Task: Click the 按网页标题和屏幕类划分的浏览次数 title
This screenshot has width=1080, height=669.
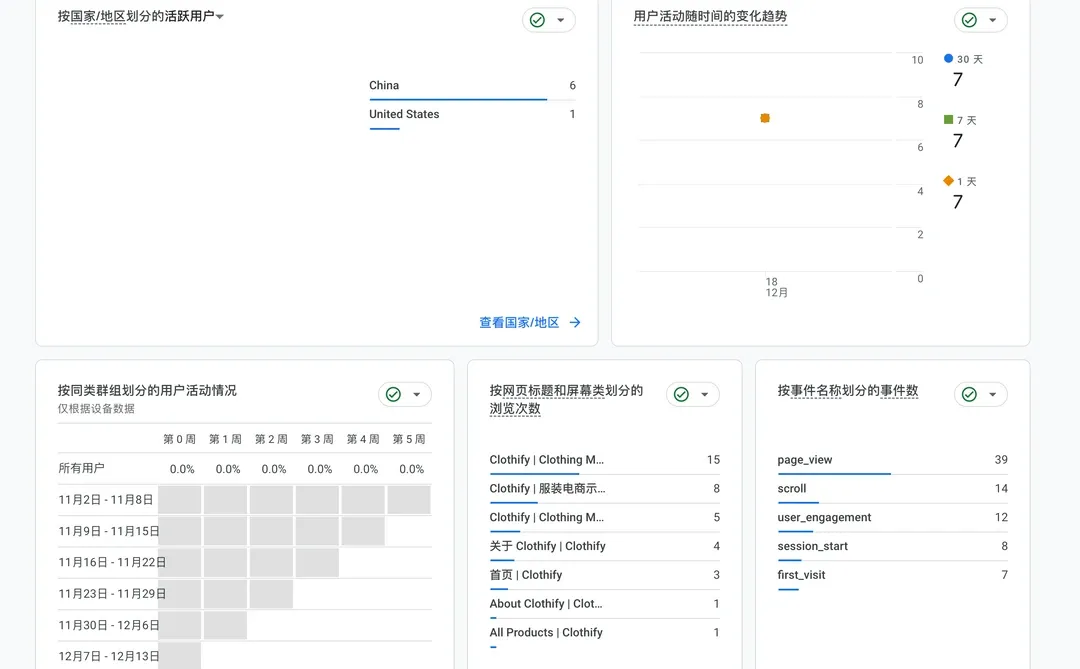Action: (566, 400)
